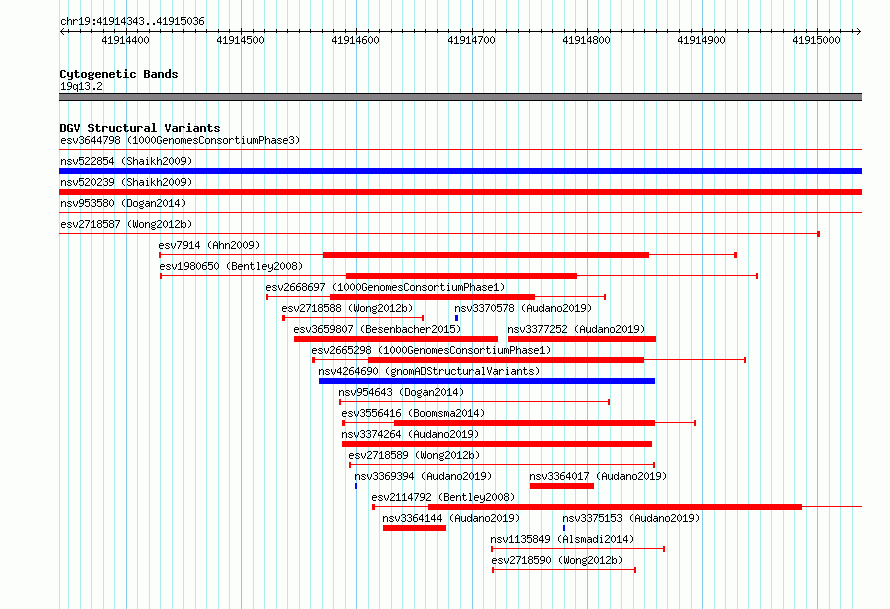The width and height of the screenshot is (890, 609).
Task: Open the last esv2718590 (Wong2012b) label
Action: pyautogui.click(x=557, y=560)
